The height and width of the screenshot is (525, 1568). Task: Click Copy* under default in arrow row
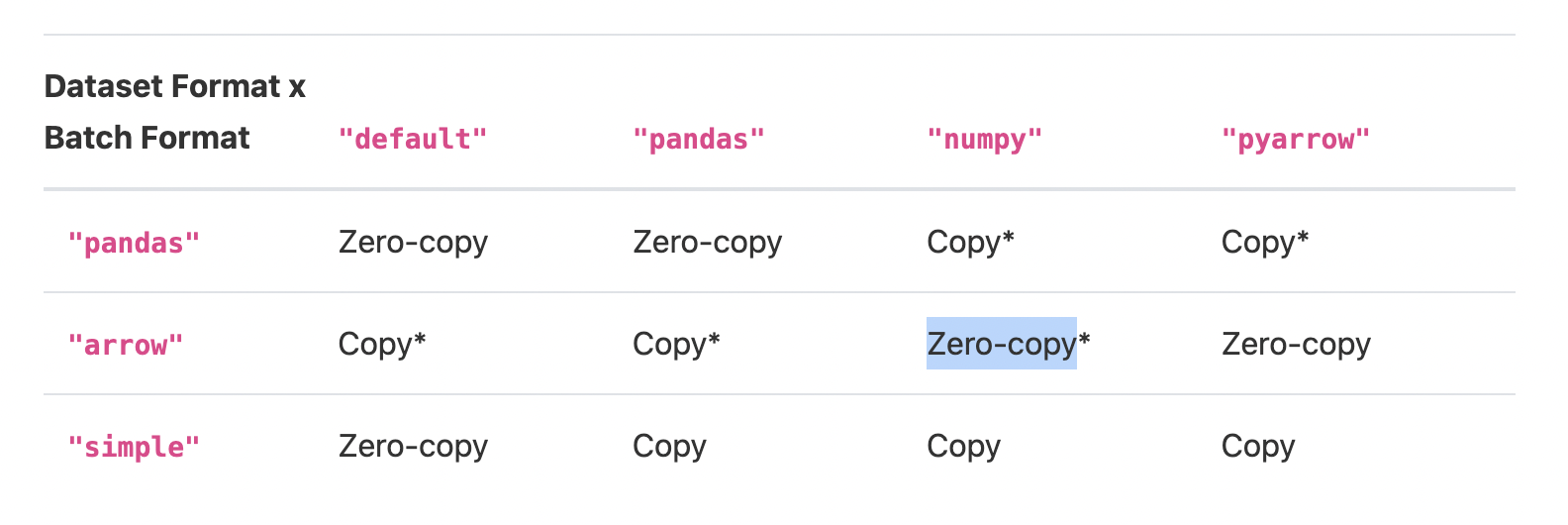382,345
